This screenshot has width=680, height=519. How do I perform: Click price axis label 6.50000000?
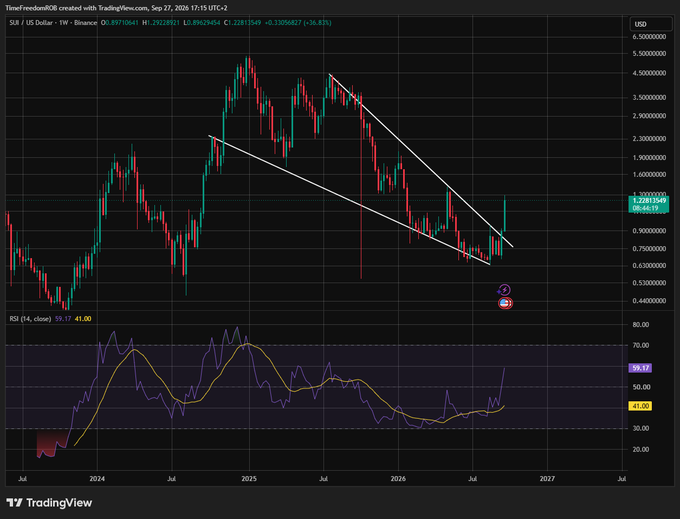click(x=649, y=37)
